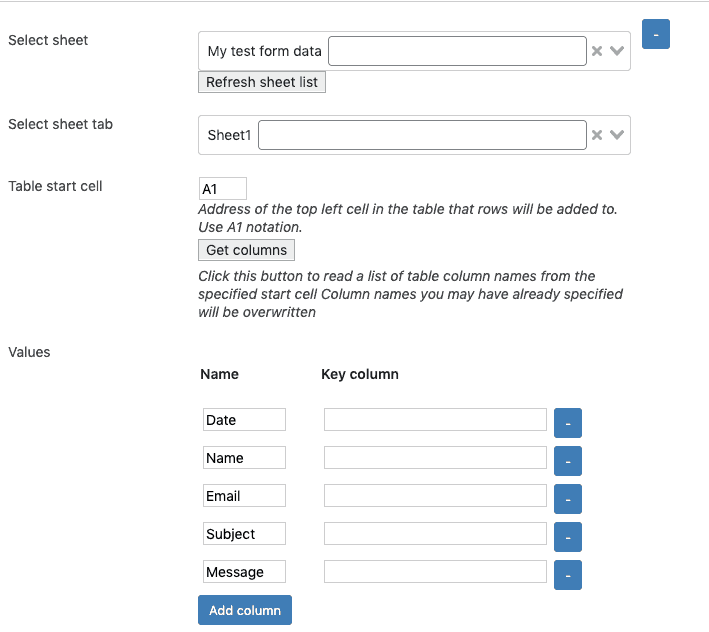Remove the Name column row

tap(568, 461)
